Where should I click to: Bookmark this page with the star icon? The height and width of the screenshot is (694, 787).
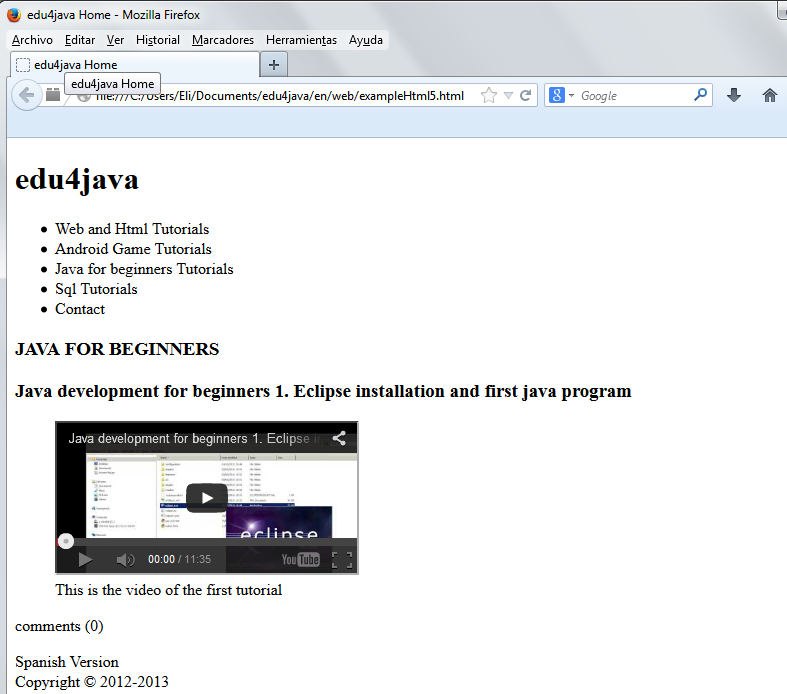(488, 95)
